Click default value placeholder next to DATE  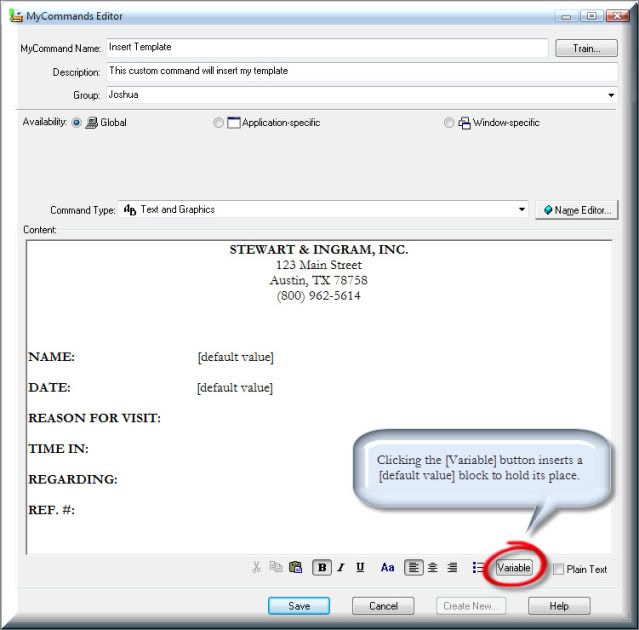[x=235, y=388]
